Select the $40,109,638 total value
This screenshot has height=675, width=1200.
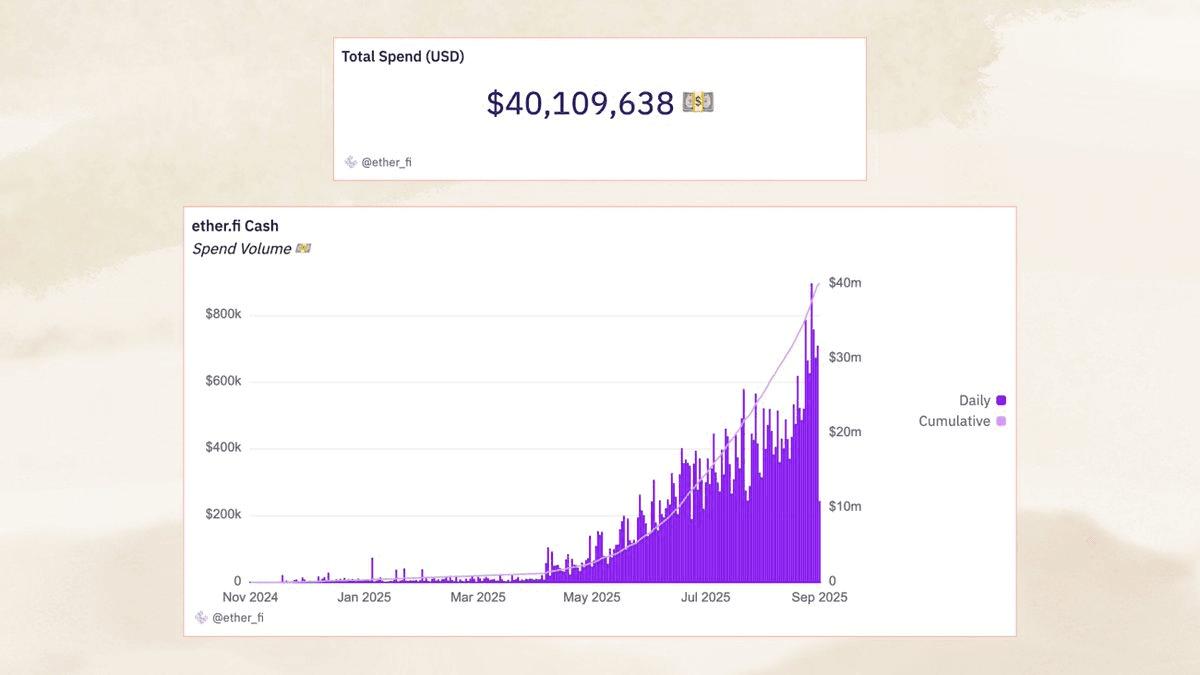580,103
